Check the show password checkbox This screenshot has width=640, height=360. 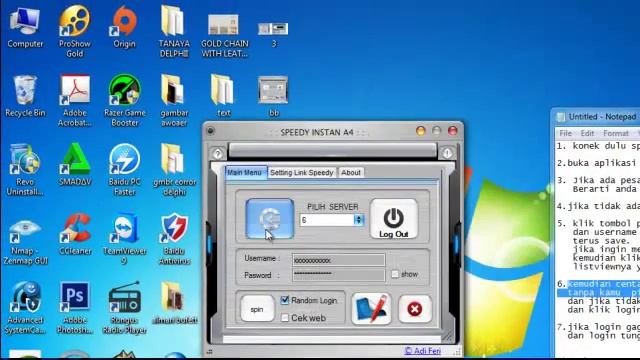click(395, 274)
